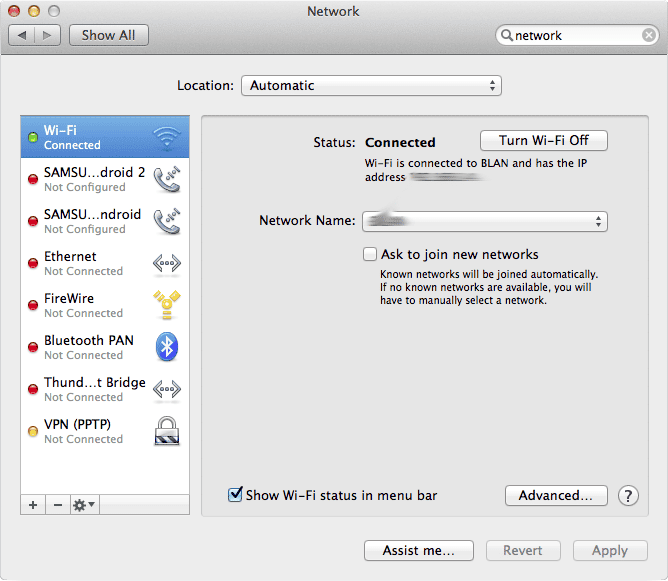The width and height of the screenshot is (668, 581).
Task: Open the Location dropdown
Action: pyautogui.click(x=371, y=86)
